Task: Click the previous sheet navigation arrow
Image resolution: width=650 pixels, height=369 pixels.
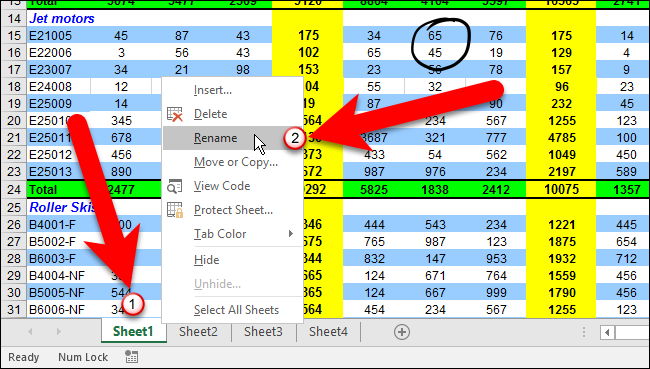Action: 30,332
